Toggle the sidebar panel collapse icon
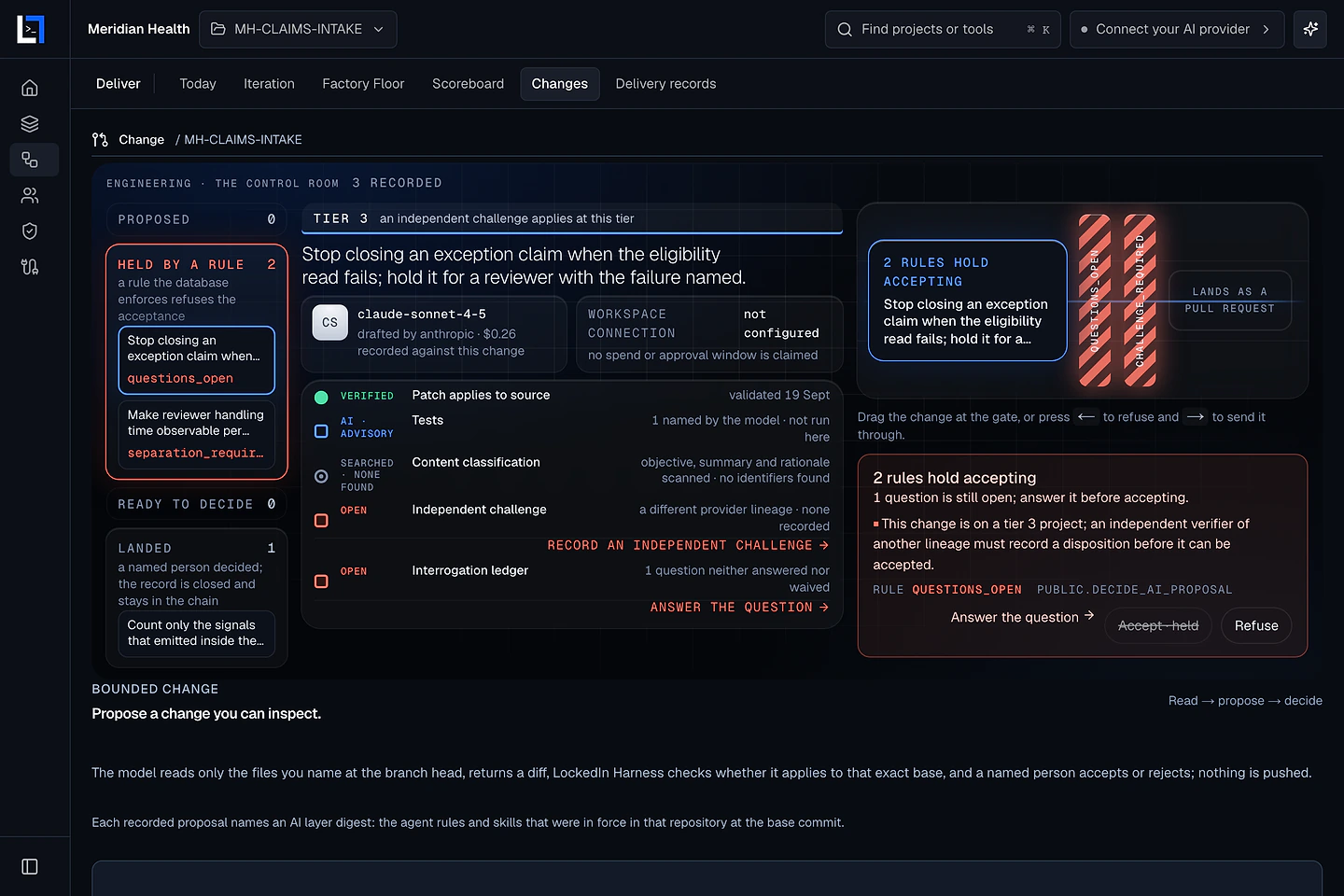The height and width of the screenshot is (896, 1344). (x=30, y=867)
